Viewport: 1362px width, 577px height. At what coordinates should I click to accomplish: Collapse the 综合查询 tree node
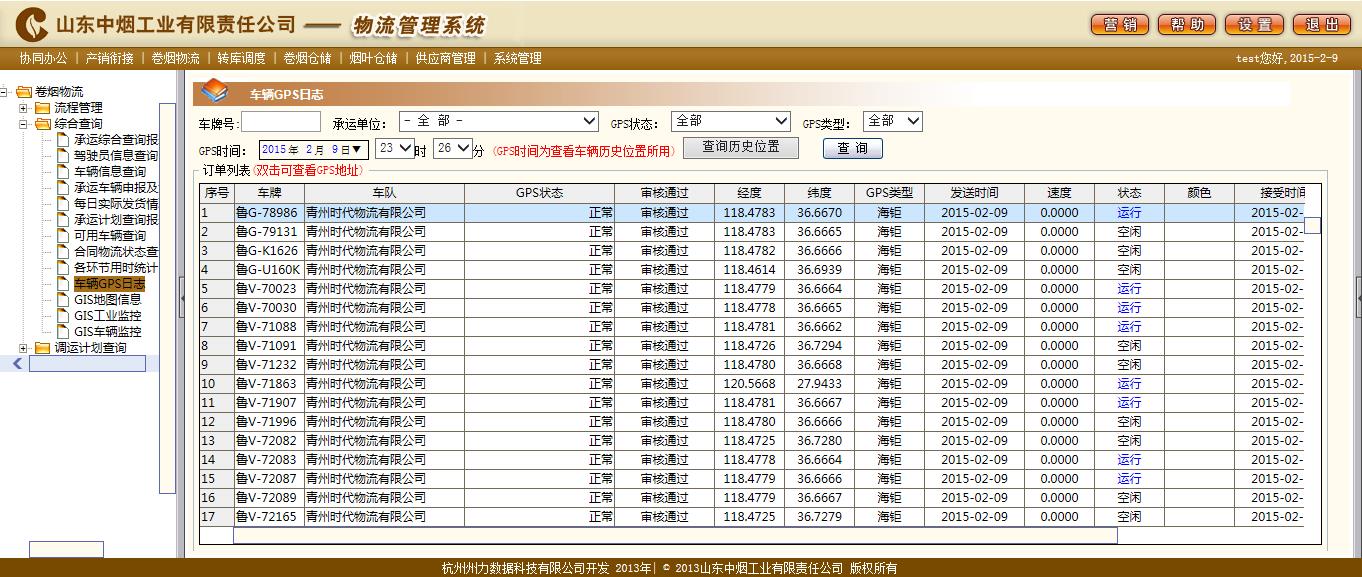[x=24, y=124]
